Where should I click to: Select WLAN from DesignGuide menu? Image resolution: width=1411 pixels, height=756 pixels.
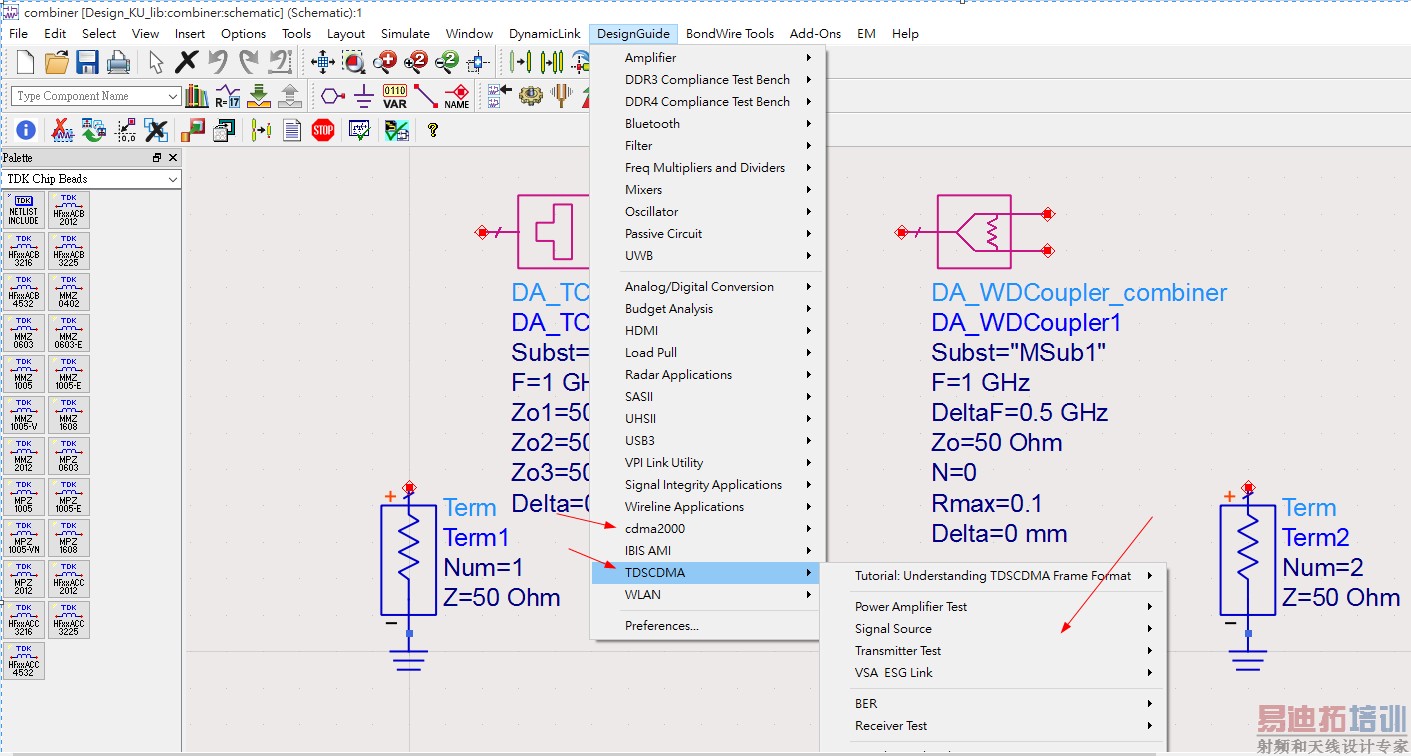point(643,595)
